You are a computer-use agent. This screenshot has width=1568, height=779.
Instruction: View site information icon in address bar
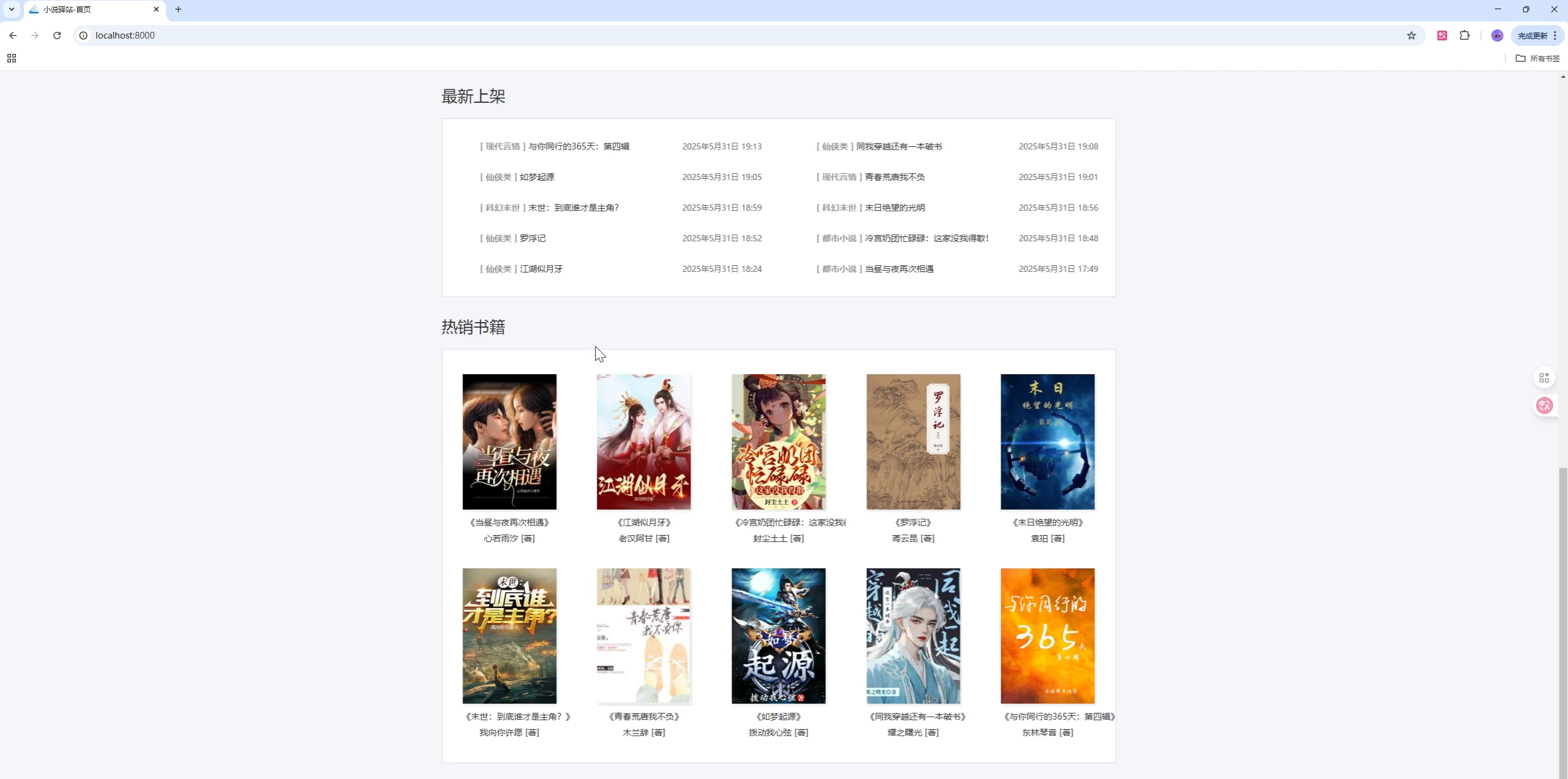point(83,36)
